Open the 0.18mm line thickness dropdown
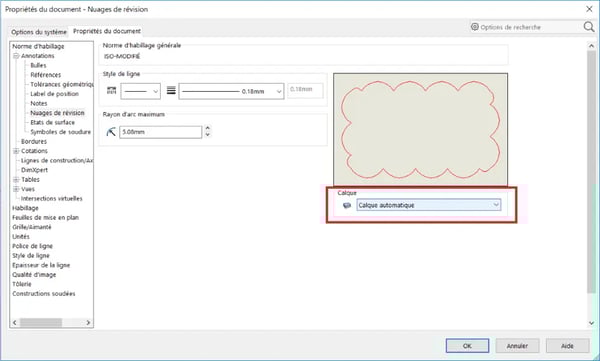Screen dimensions: 600x361 (x=231, y=91)
